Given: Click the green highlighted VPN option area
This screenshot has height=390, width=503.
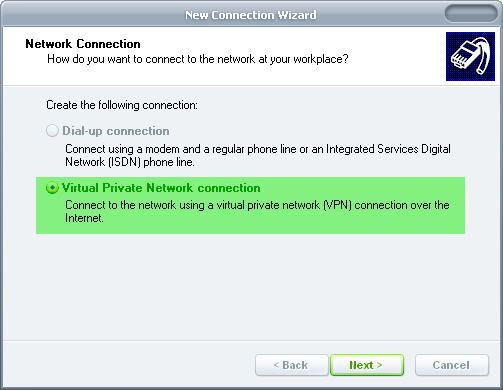Looking at the screenshot, I should (x=250, y=205).
